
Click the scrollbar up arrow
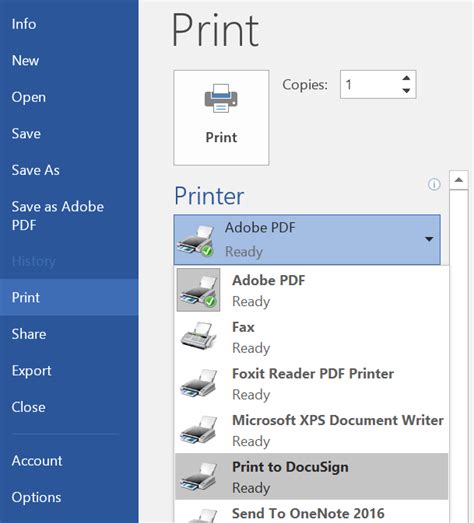click(459, 180)
